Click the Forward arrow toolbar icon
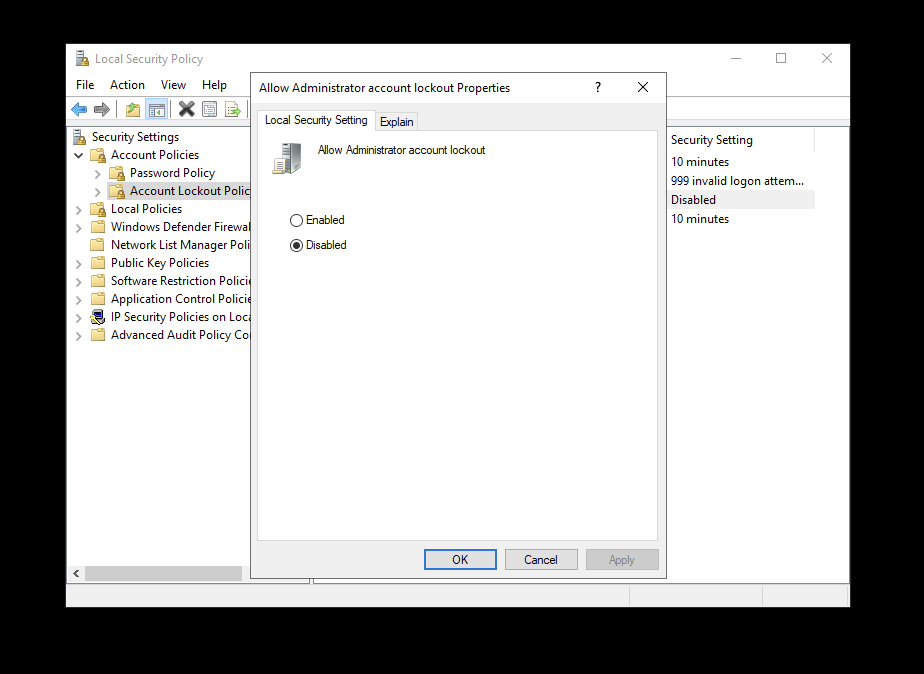The width and height of the screenshot is (924, 674). click(x=101, y=110)
